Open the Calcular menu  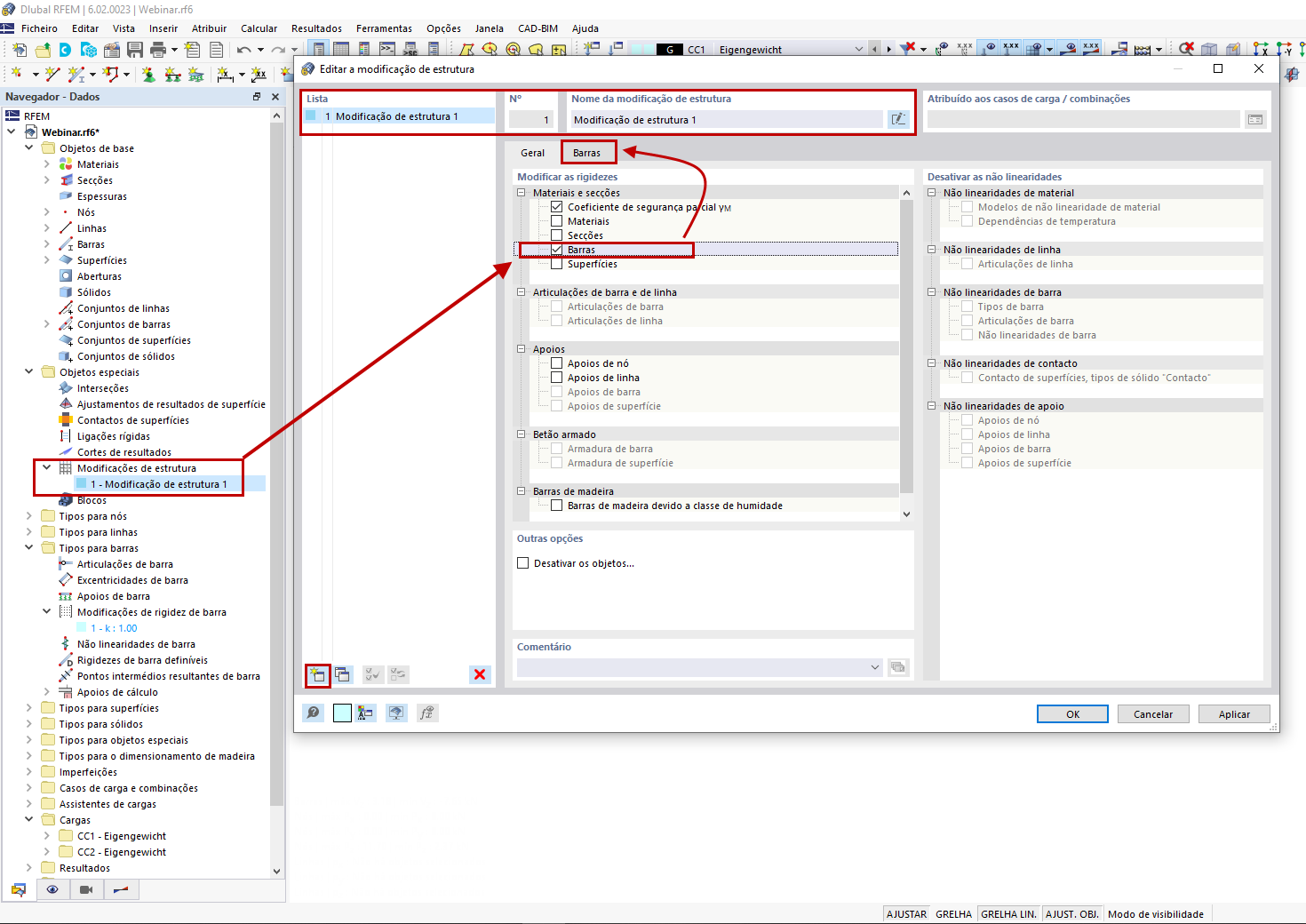259,28
